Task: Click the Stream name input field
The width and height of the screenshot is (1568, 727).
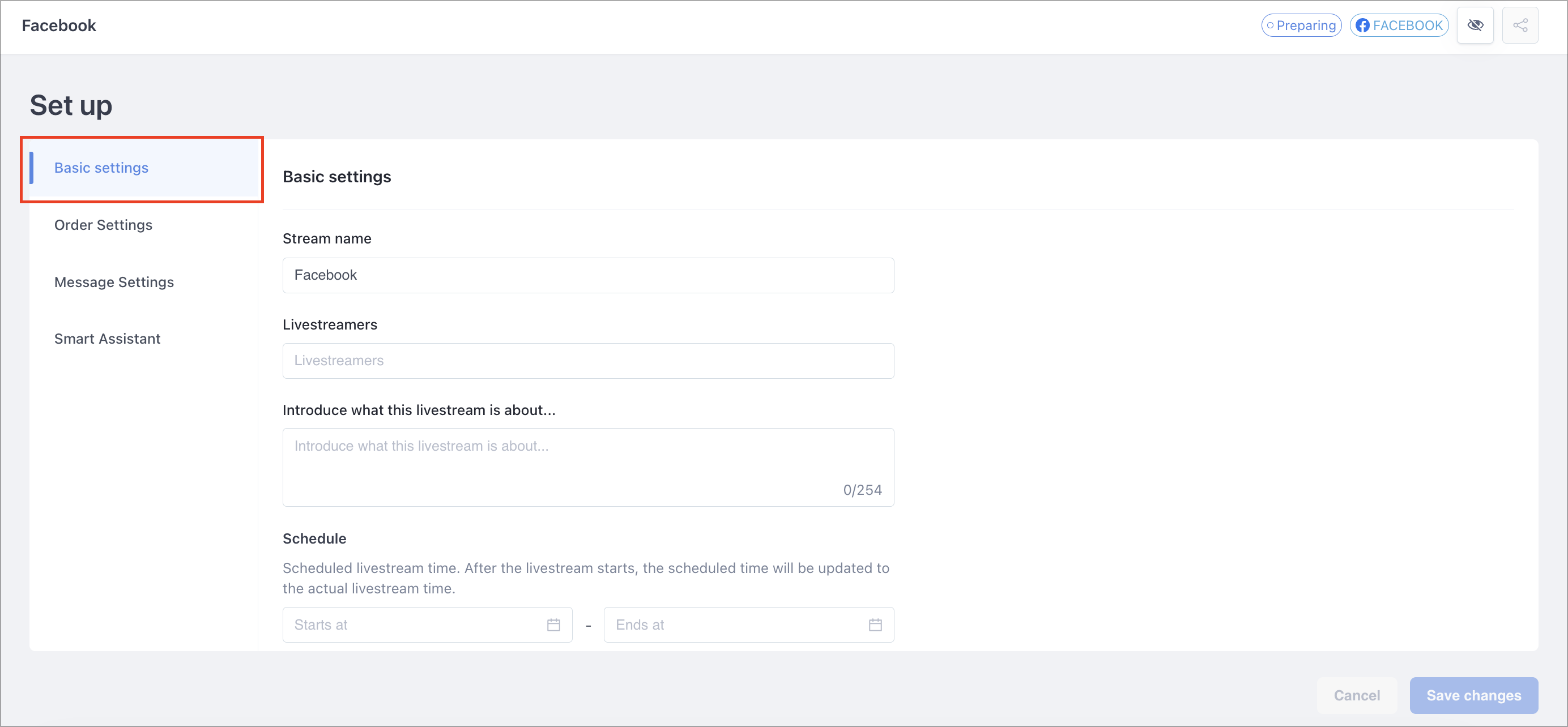Action: (588, 276)
